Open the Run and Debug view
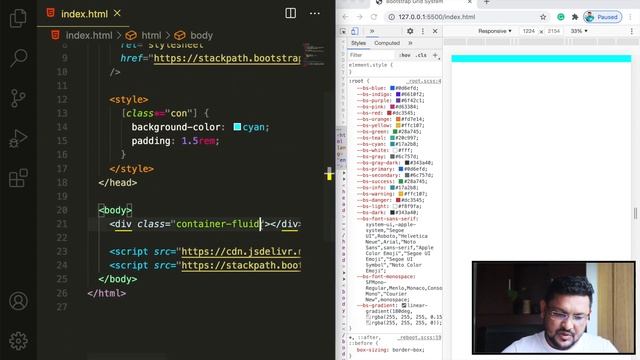The height and width of the screenshot is (360, 640). tap(18, 138)
